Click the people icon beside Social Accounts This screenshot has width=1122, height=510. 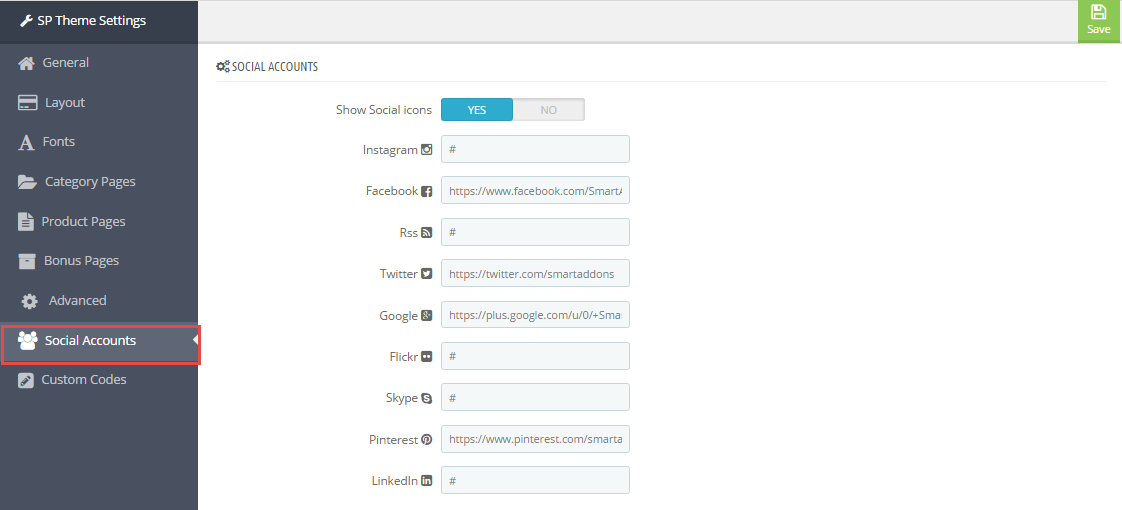pos(28,340)
